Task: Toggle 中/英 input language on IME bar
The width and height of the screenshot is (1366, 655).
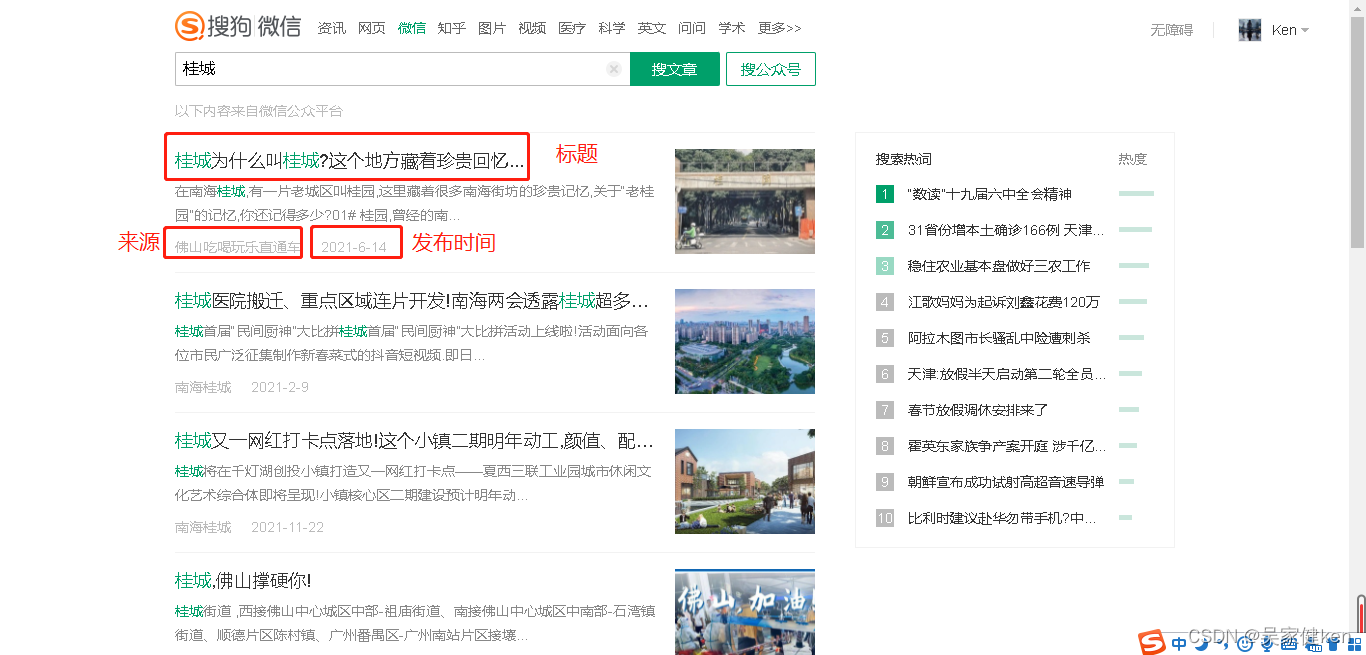Action: pos(1180,645)
